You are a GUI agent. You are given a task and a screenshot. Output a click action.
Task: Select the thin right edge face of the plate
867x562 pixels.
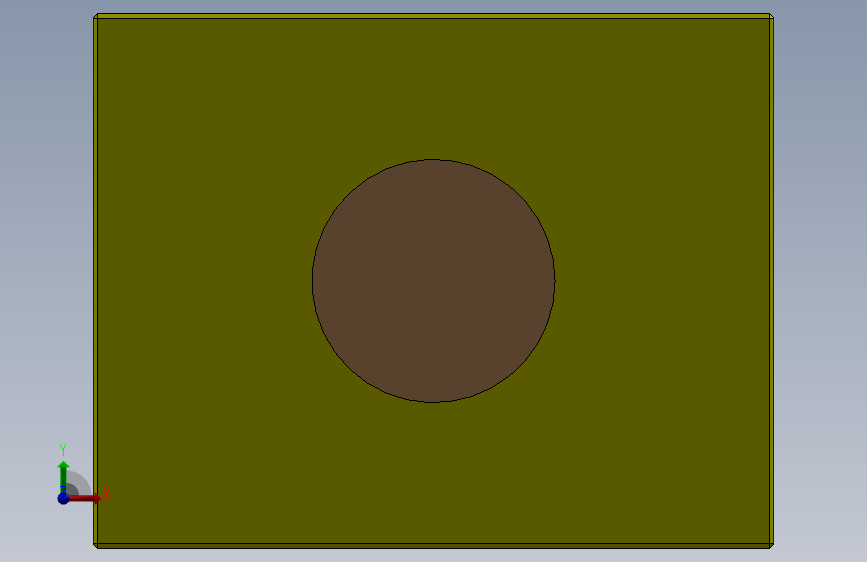771,281
